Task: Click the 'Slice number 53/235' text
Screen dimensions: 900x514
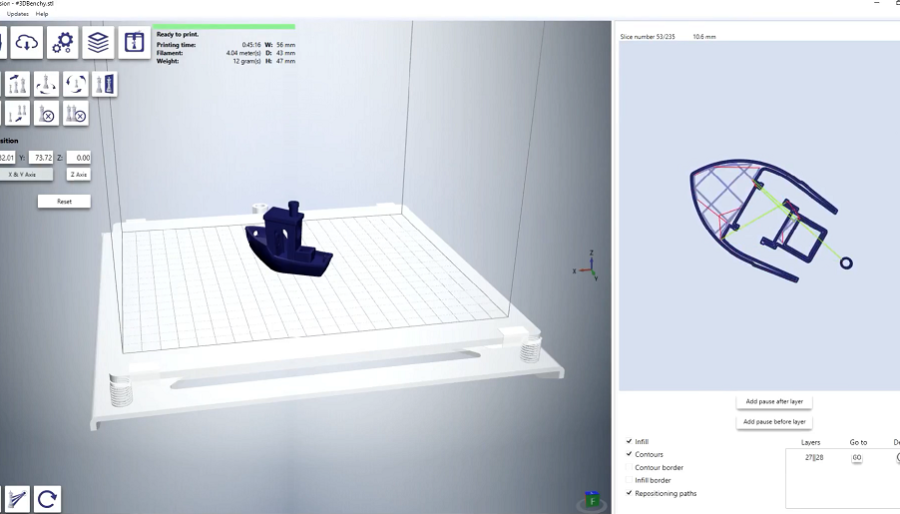Action: [x=647, y=37]
